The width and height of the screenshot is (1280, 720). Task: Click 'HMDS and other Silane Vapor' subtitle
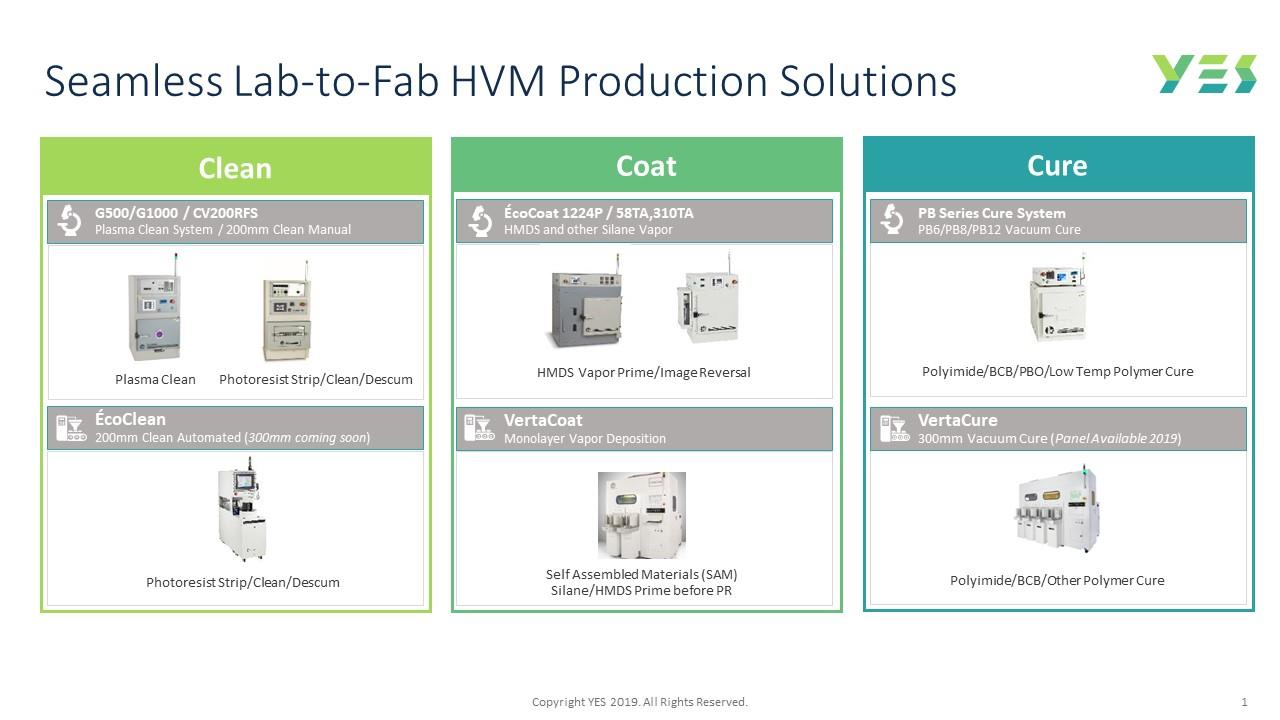tap(588, 230)
